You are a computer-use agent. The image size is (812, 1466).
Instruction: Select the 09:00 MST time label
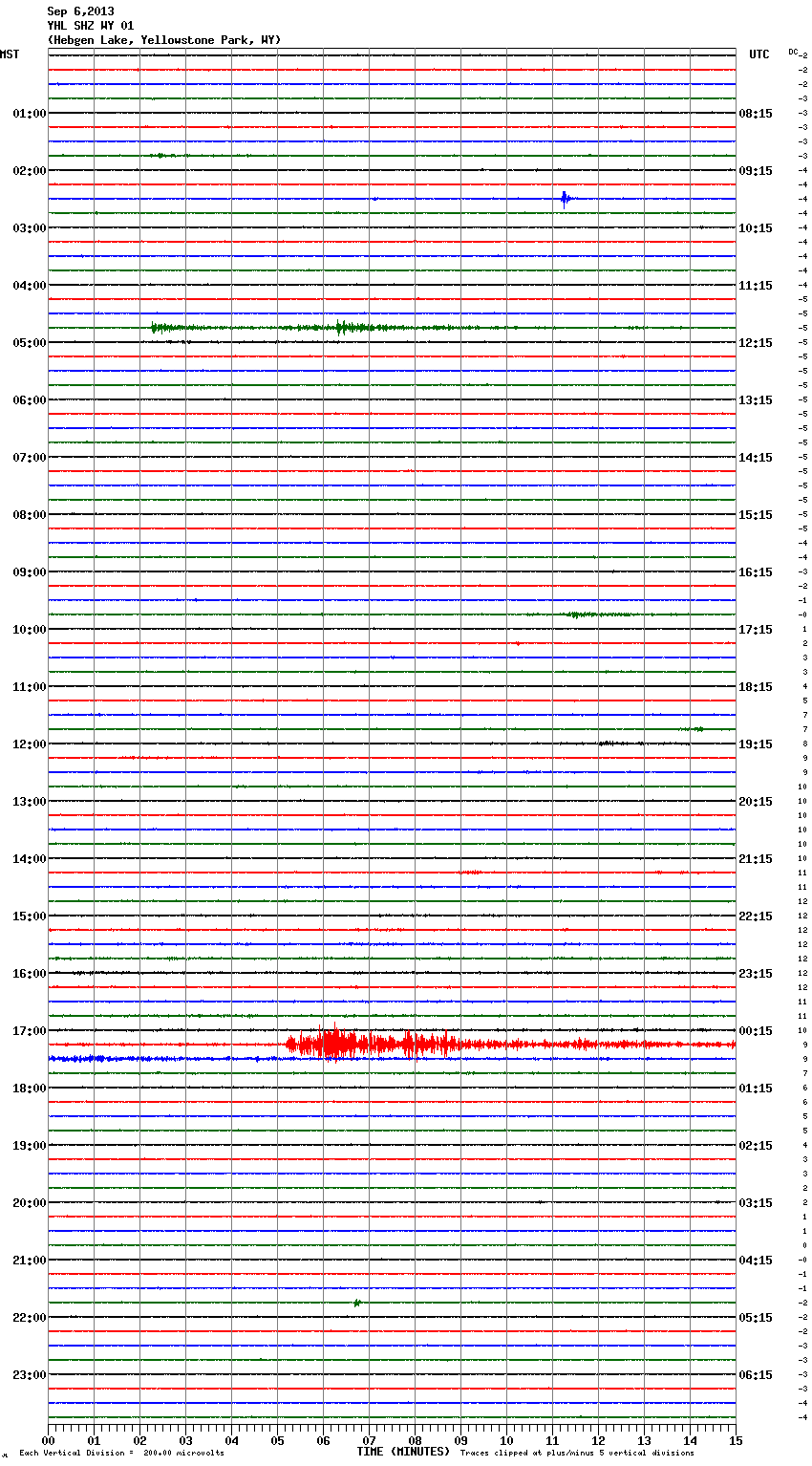pos(30,572)
